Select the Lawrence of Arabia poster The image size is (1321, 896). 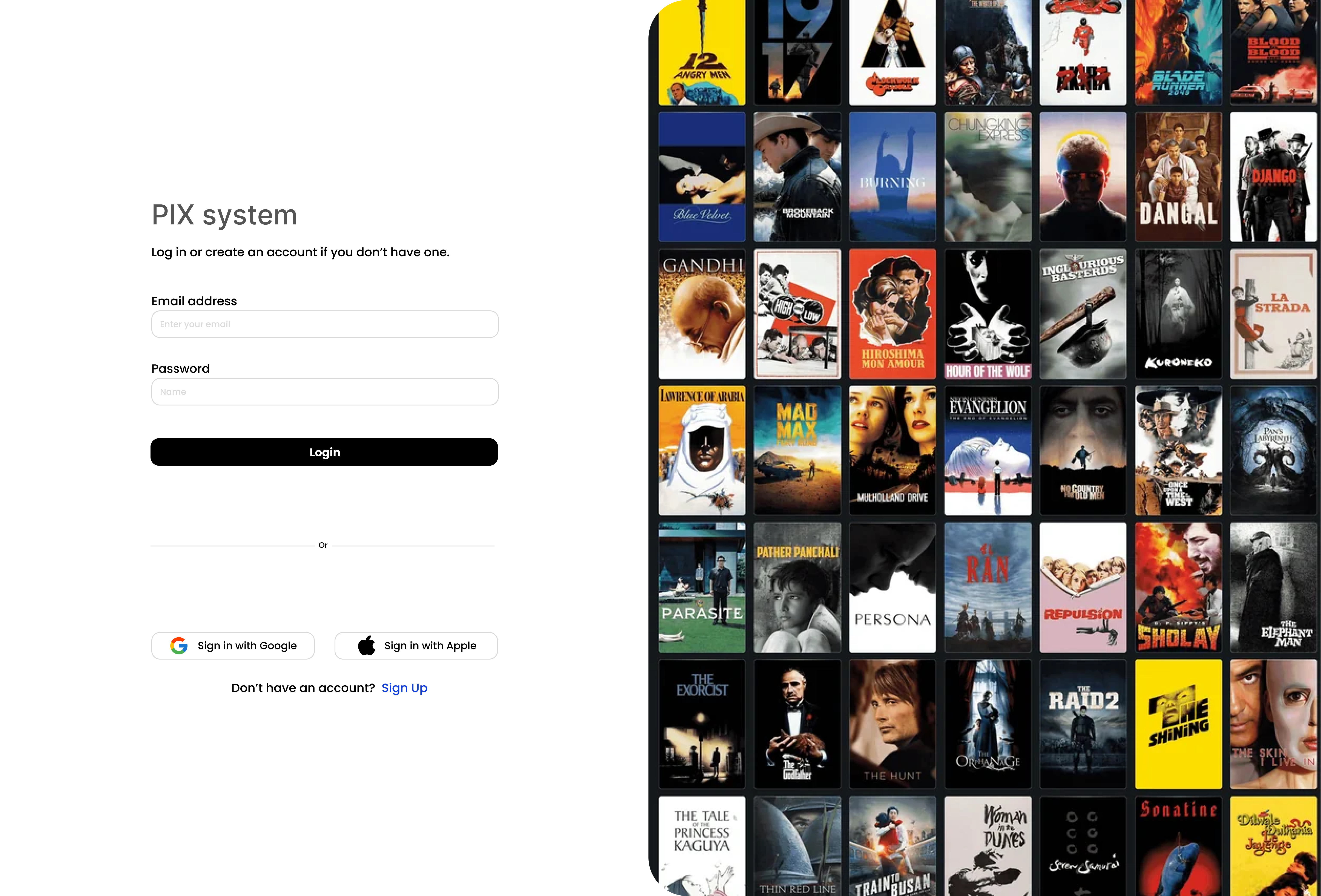702,451
